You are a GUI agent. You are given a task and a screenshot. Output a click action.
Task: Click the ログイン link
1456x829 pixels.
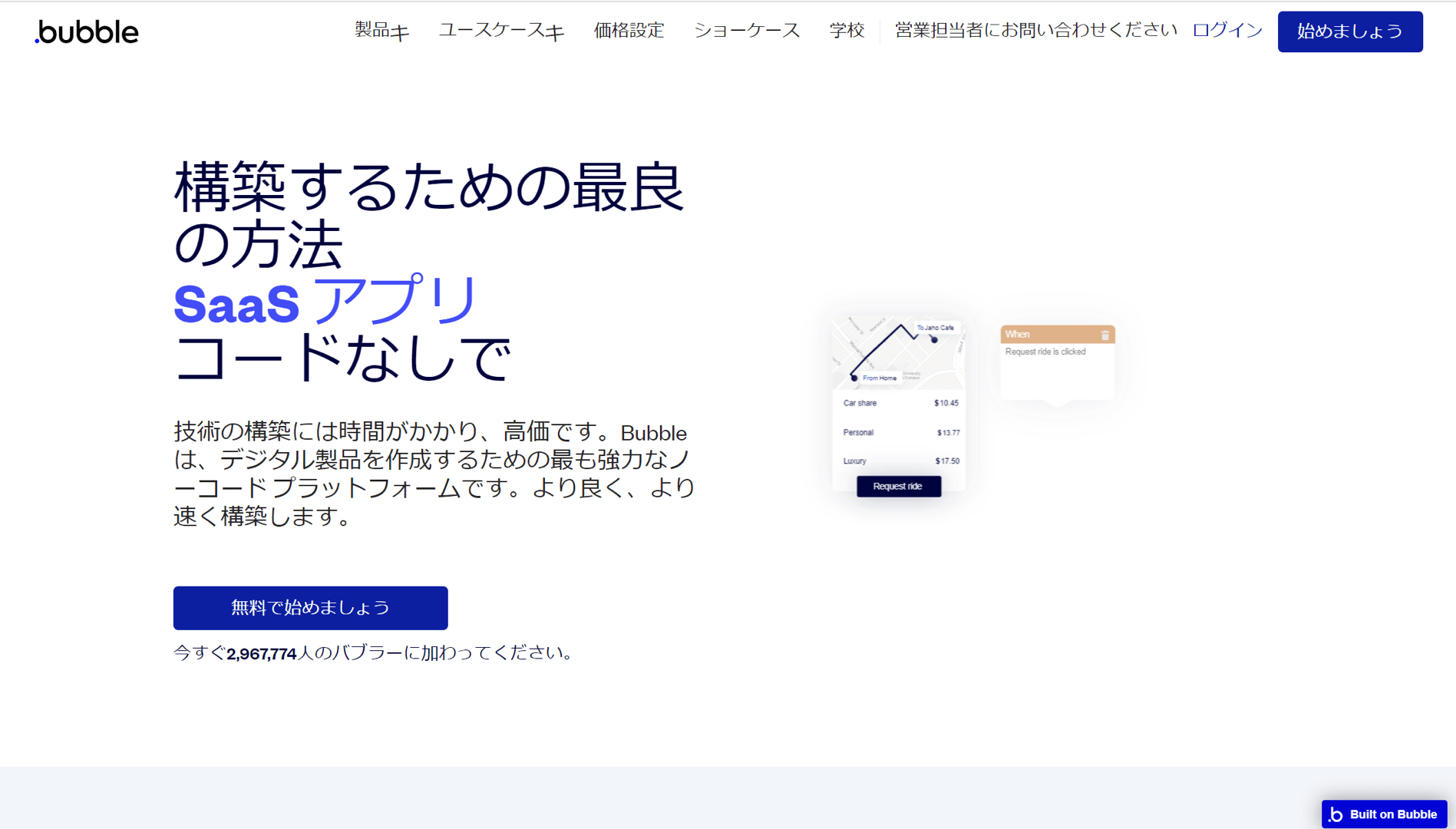[1227, 31]
